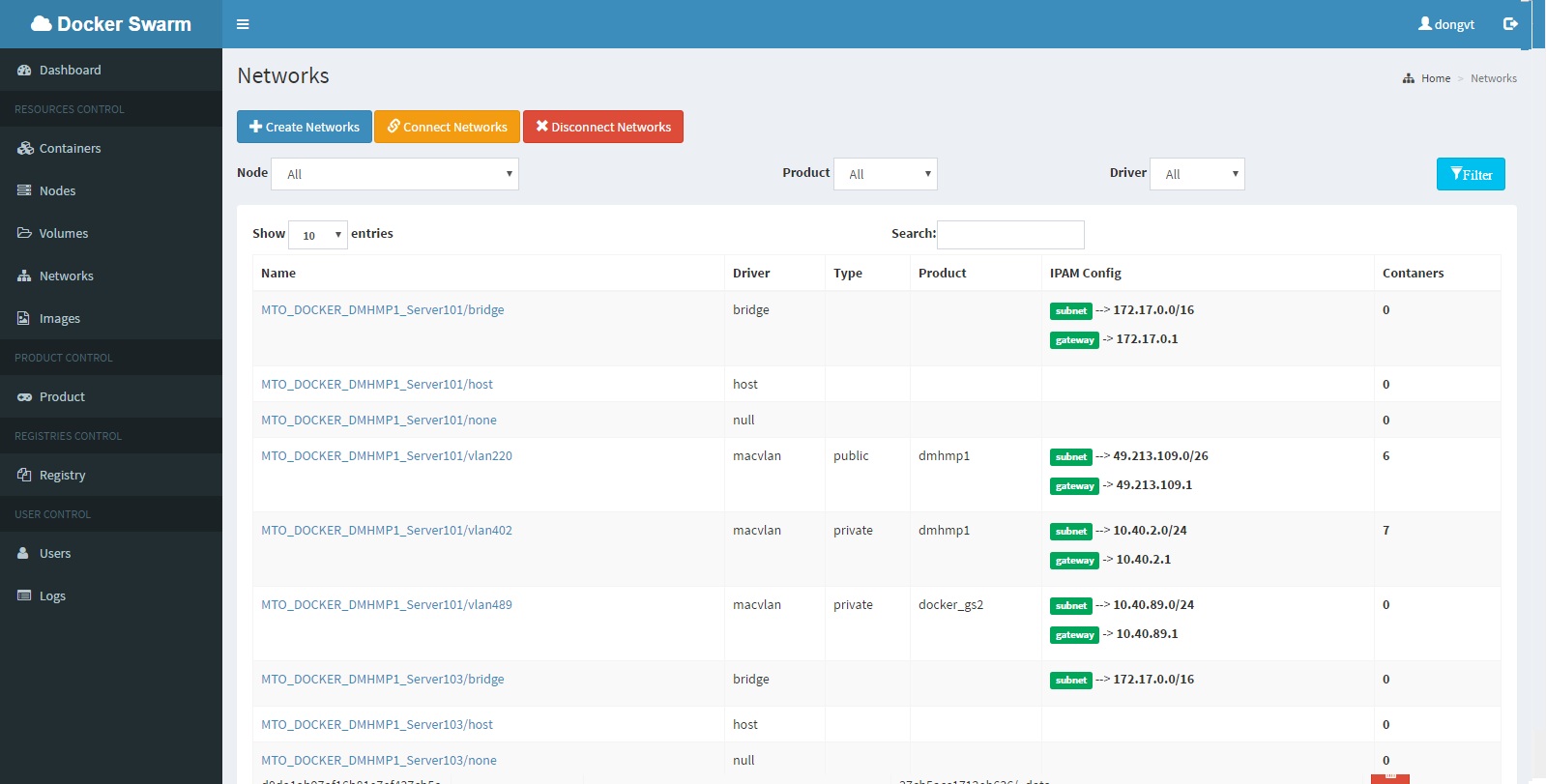Click the Logs list icon

click(24, 596)
